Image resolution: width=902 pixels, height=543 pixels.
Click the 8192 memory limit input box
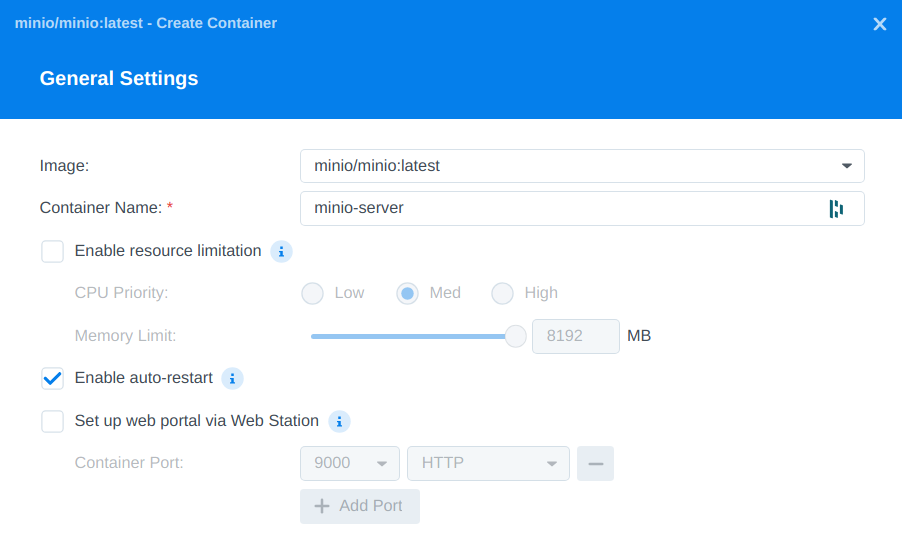[x=576, y=336]
